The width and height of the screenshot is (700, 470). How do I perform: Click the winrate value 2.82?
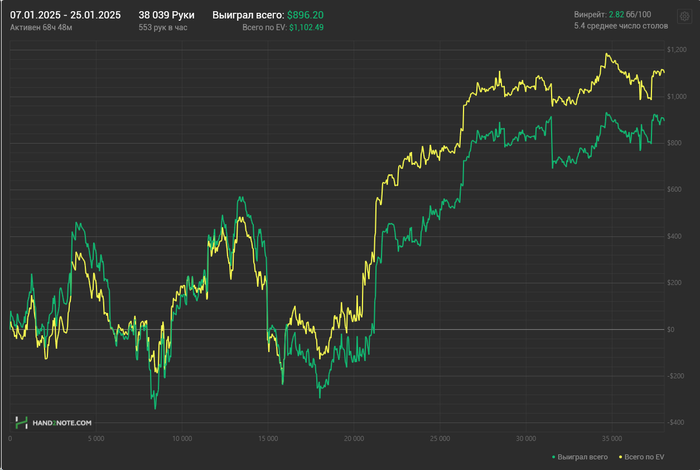point(616,16)
